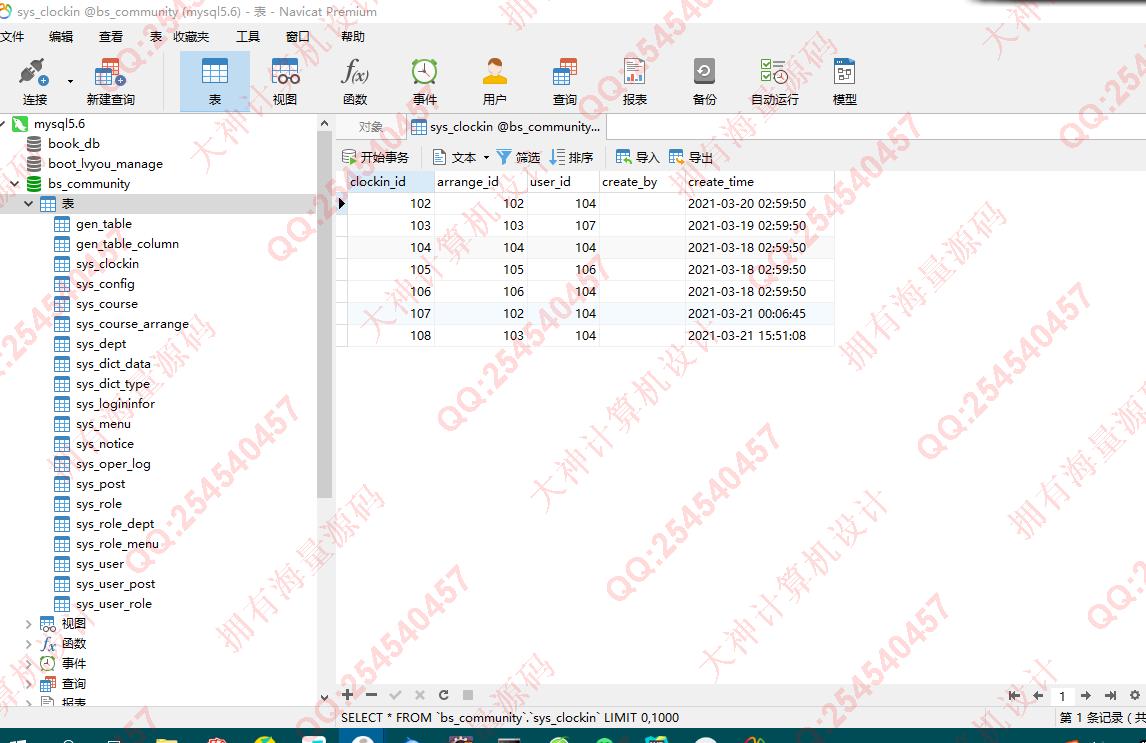The height and width of the screenshot is (743, 1146).
Task: Switch to the sys_clockin @bs_community tab
Action: click(x=506, y=127)
